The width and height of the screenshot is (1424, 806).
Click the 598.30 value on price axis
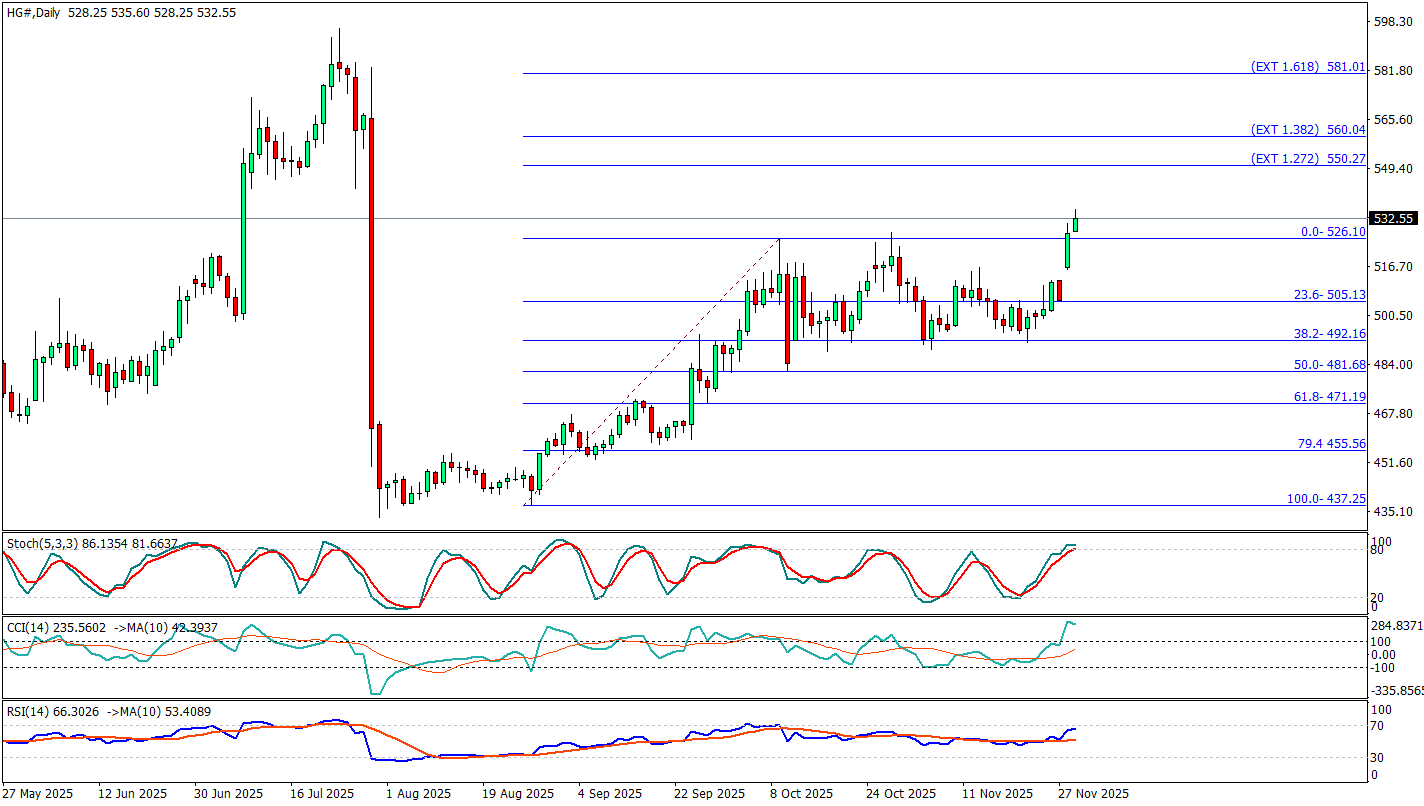point(1393,20)
